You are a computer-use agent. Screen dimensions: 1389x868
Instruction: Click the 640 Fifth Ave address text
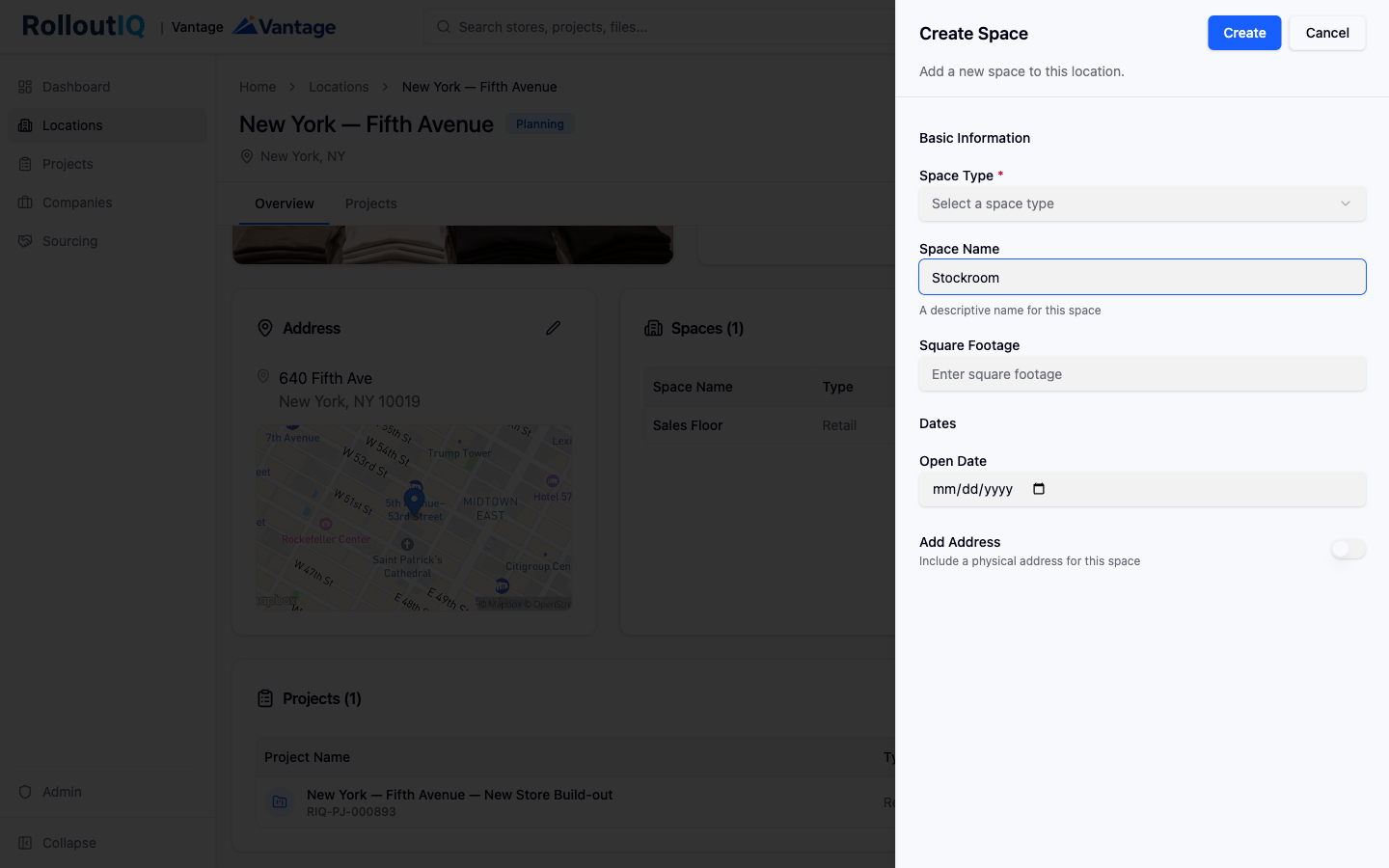coord(325,378)
